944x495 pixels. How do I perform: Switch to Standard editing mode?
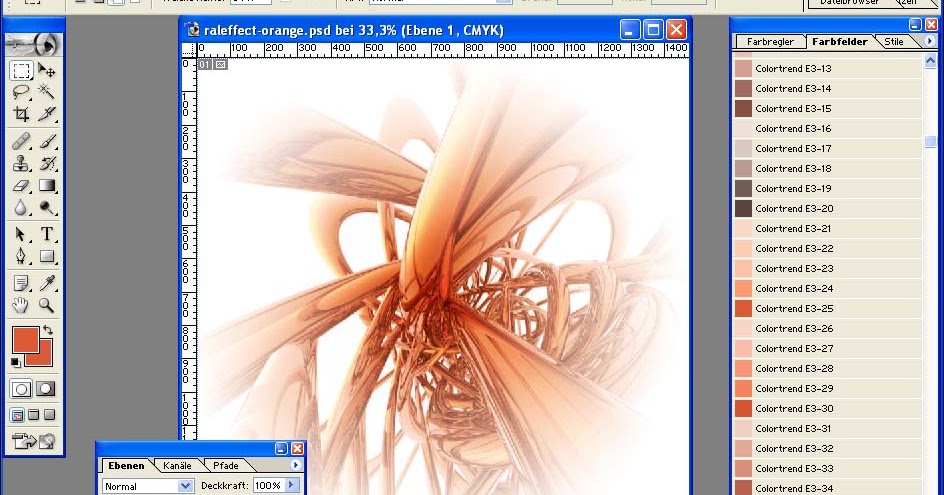pyautogui.click(x=21, y=389)
